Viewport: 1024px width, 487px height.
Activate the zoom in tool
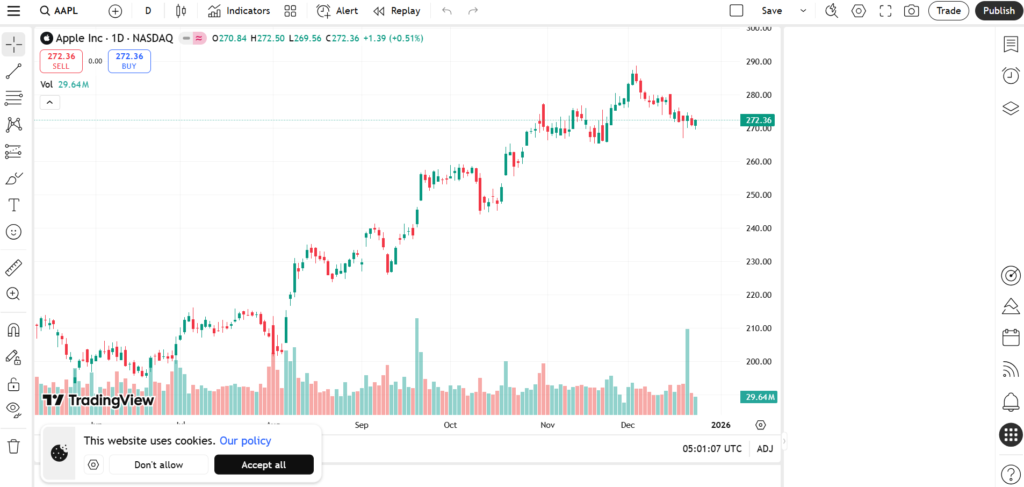click(14, 294)
